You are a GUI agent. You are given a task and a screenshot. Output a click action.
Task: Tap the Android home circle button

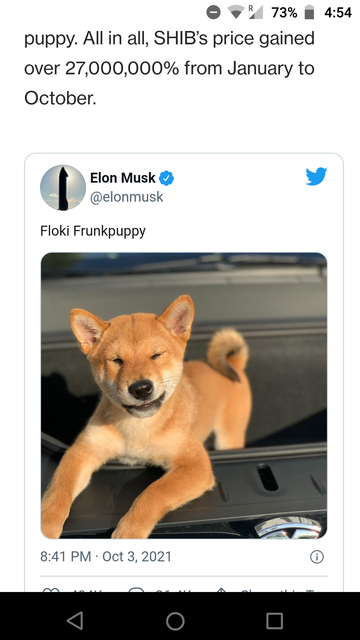175,621
